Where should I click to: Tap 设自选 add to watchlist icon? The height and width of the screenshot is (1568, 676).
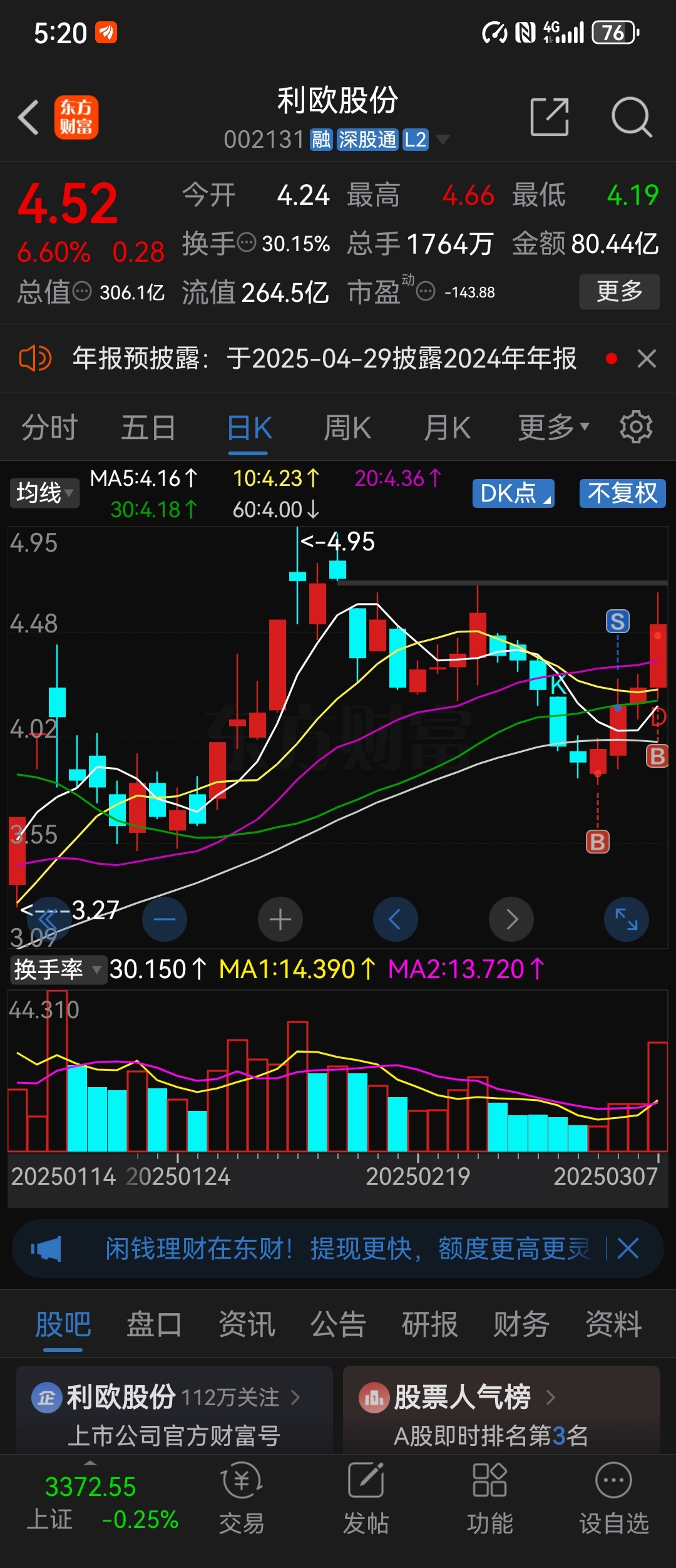click(613, 1499)
